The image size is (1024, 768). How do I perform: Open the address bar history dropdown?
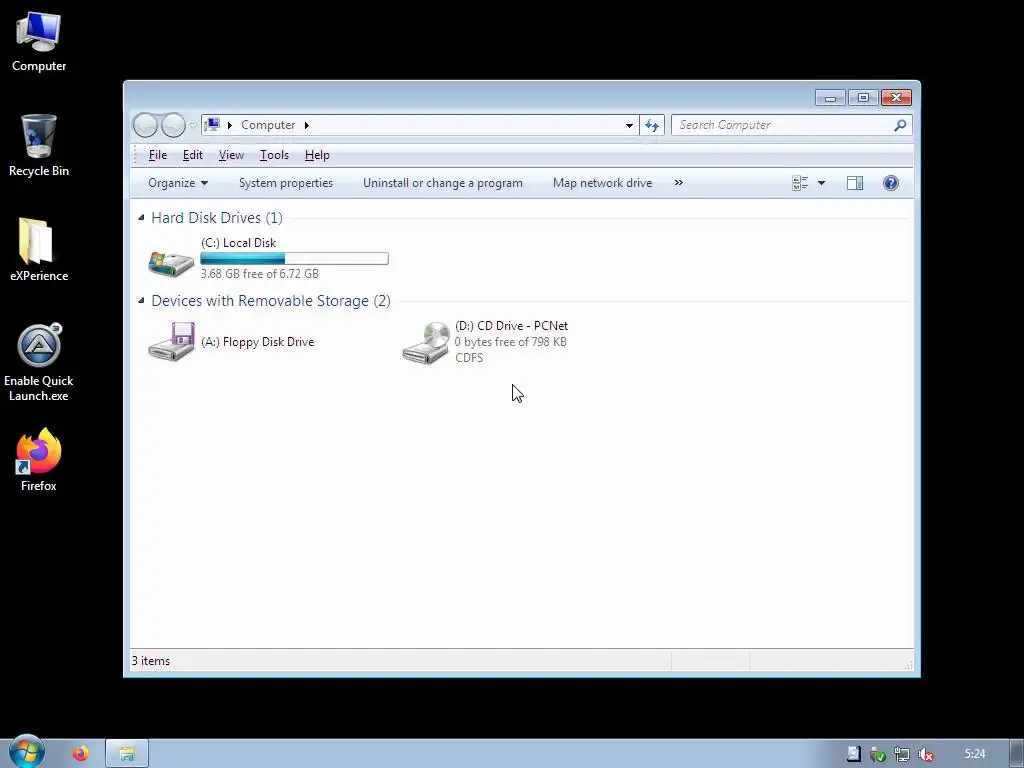[629, 125]
